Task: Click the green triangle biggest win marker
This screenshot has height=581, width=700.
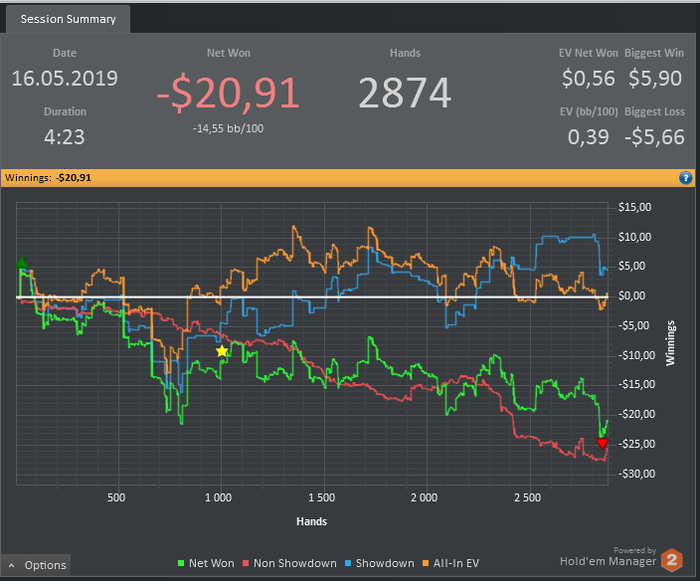Action: pyautogui.click(x=21, y=263)
